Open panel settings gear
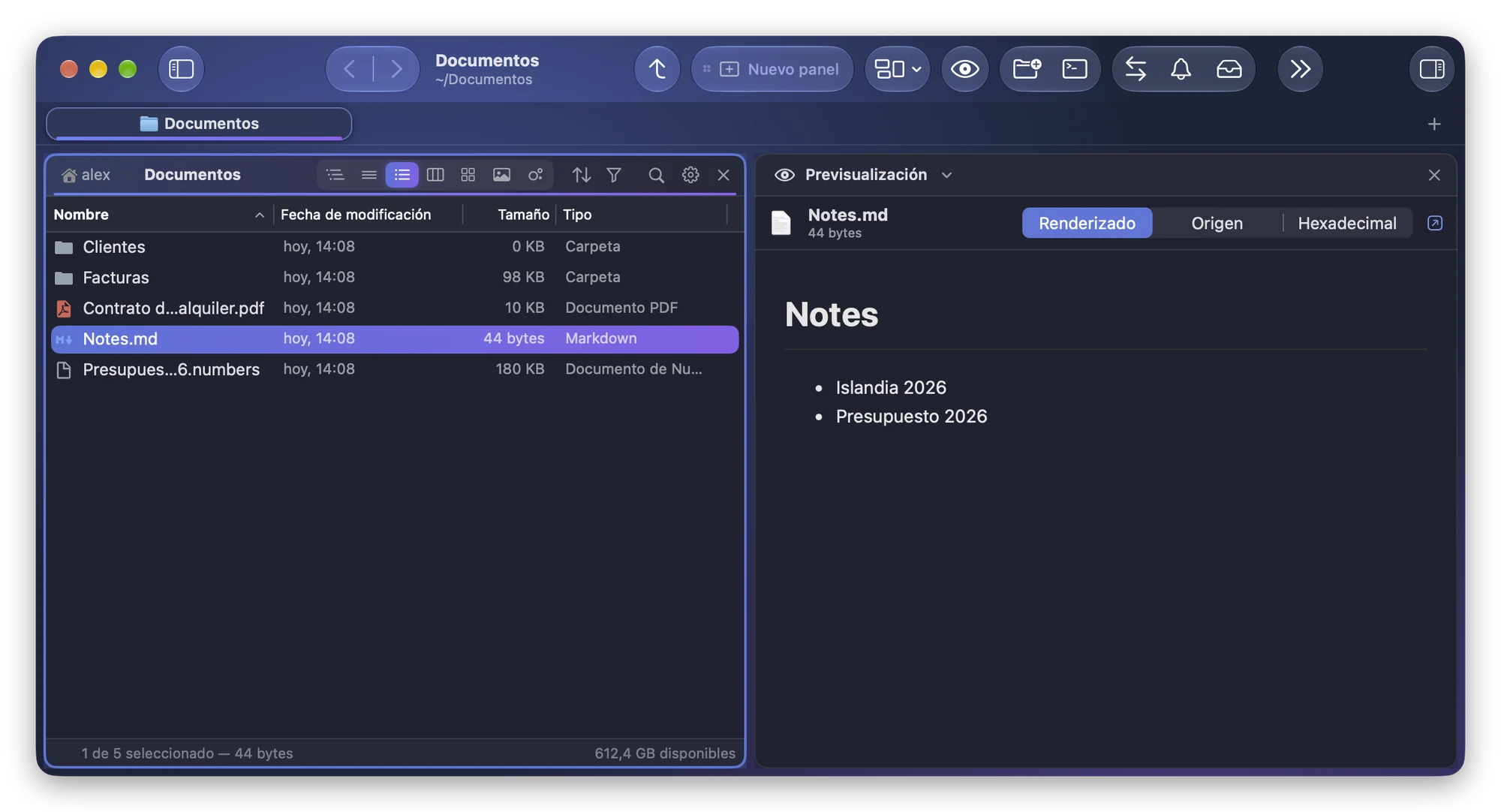 pyautogui.click(x=690, y=175)
